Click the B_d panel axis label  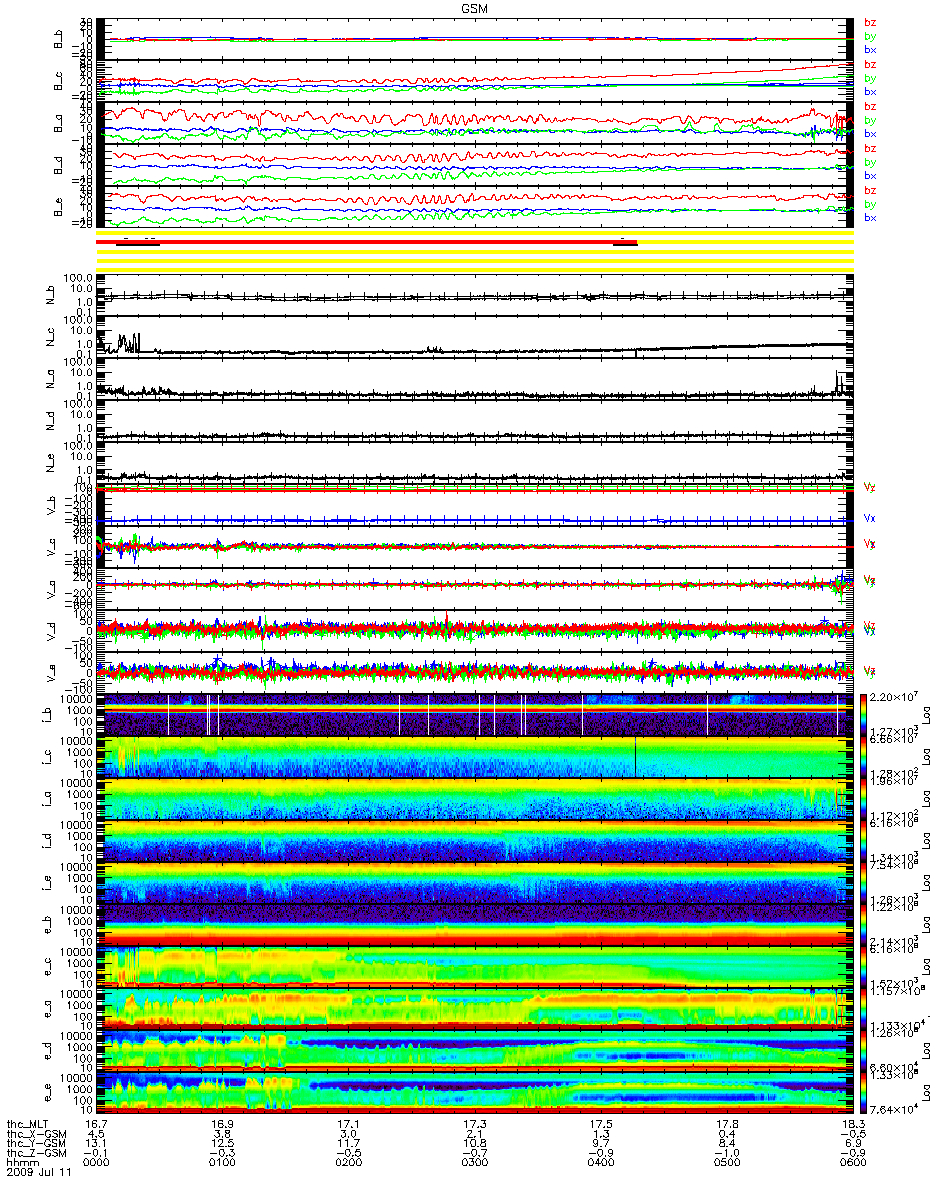click(56, 165)
